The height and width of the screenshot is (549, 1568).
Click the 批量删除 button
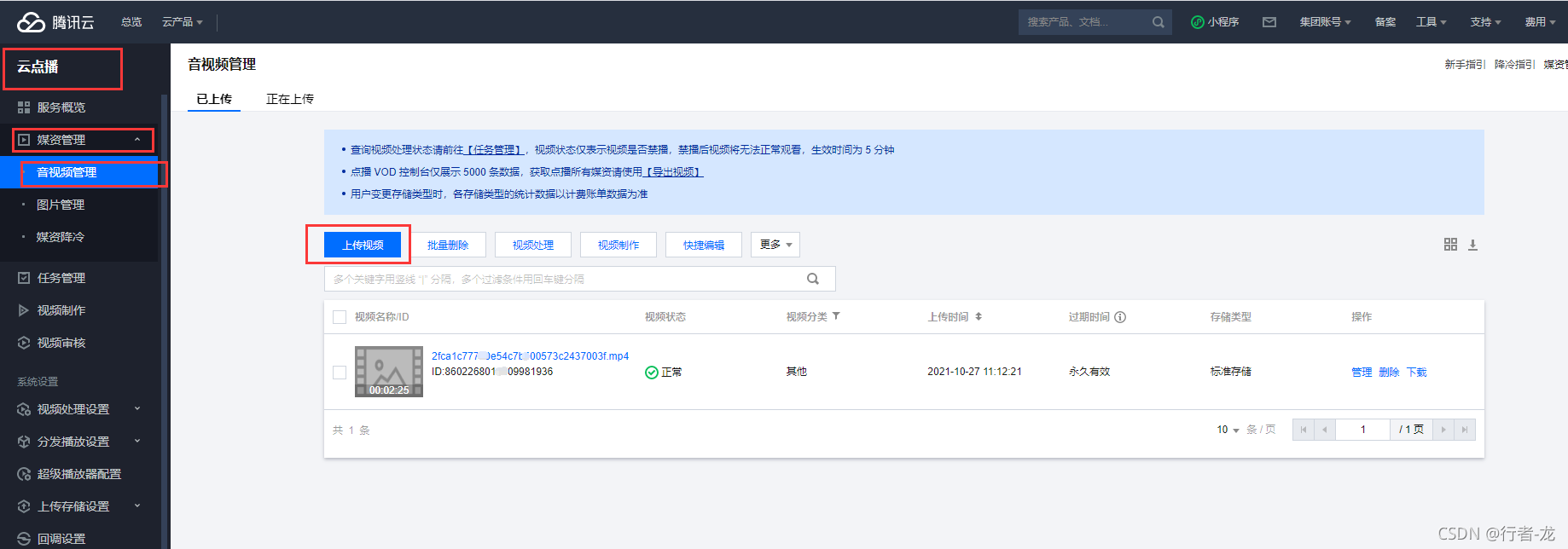point(448,245)
